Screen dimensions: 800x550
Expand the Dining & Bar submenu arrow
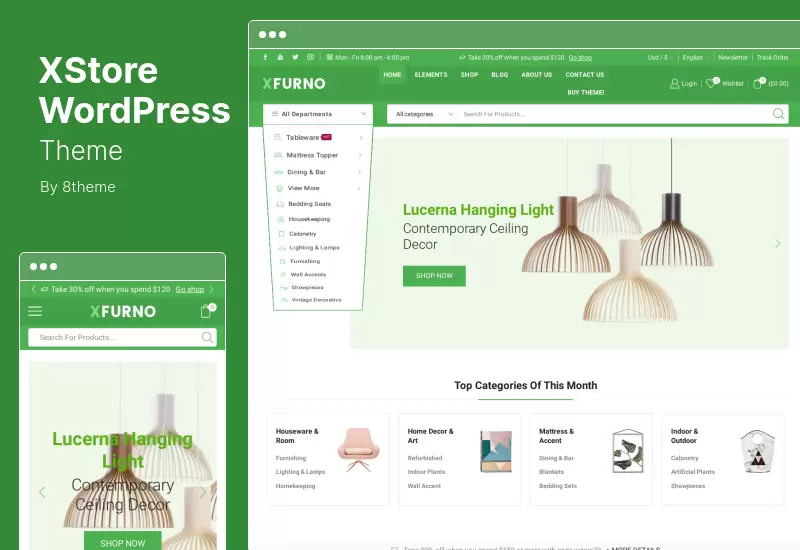pyautogui.click(x=359, y=172)
